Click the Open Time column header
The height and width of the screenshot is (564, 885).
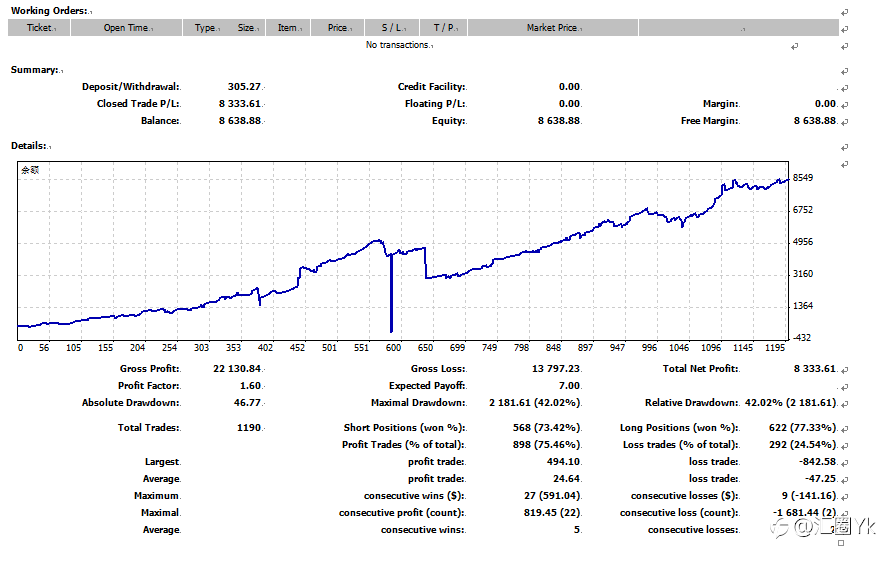[126, 28]
